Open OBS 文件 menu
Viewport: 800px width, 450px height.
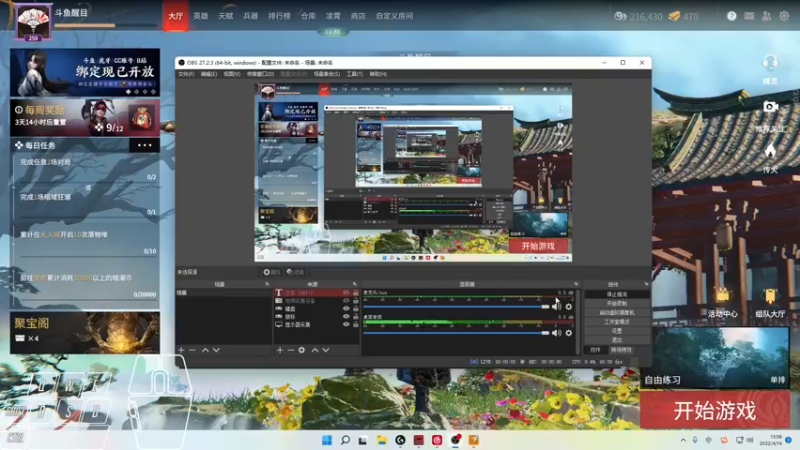pyautogui.click(x=186, y=74)
